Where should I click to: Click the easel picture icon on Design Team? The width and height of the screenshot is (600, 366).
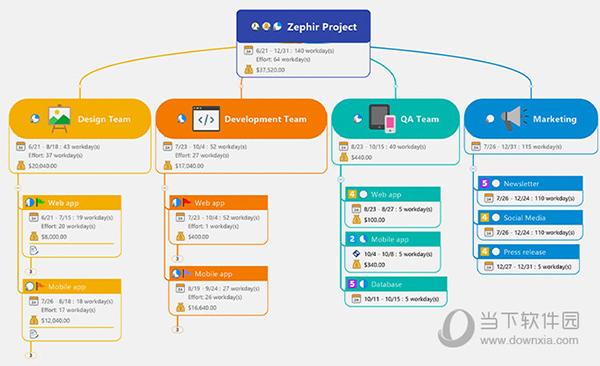[59, 118]
